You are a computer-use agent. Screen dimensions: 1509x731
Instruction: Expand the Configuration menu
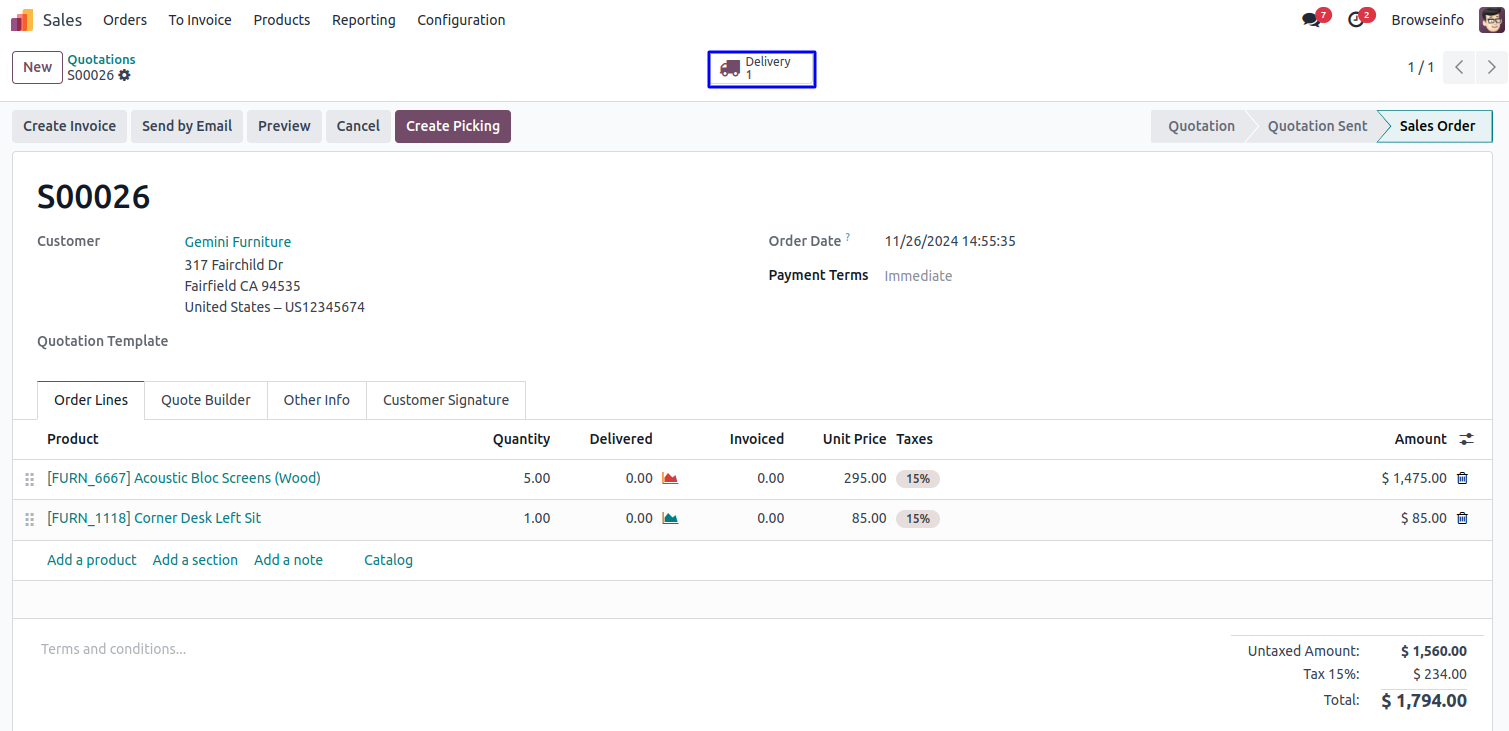point(461,20)
